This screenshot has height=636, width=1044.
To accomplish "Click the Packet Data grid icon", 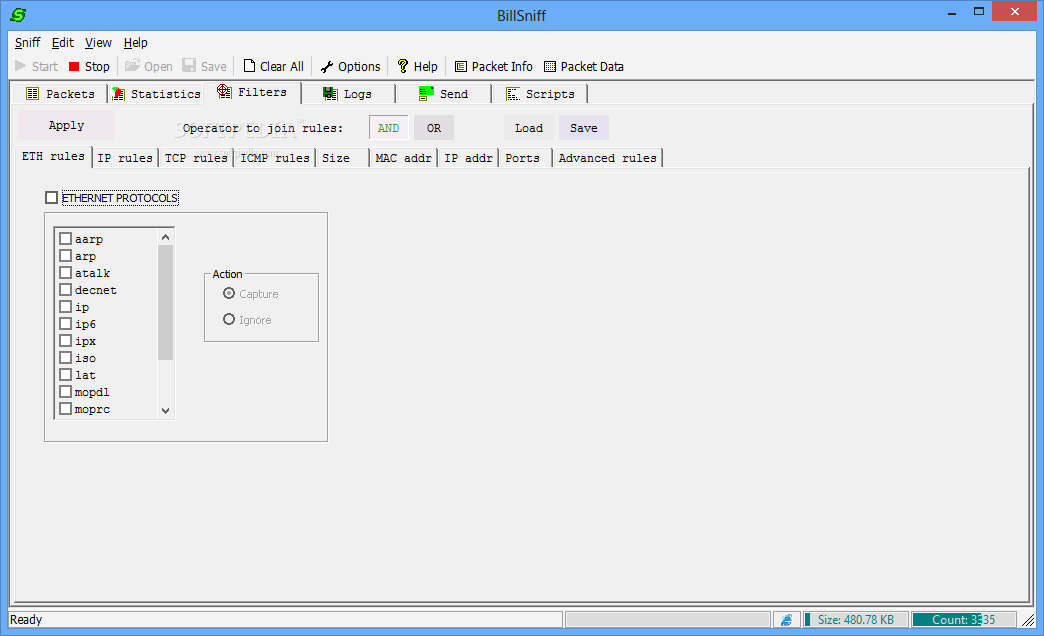I will point(549,67).
